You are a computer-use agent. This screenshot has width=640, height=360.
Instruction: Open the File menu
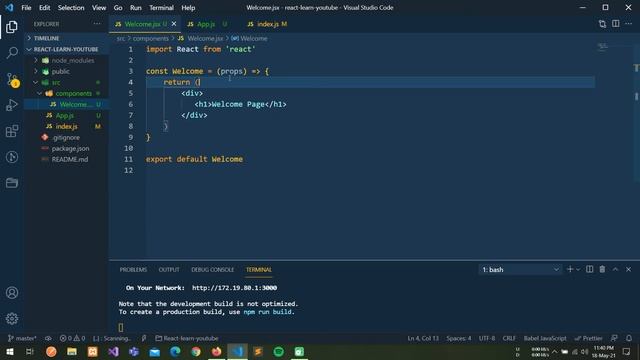coord(26,7)
